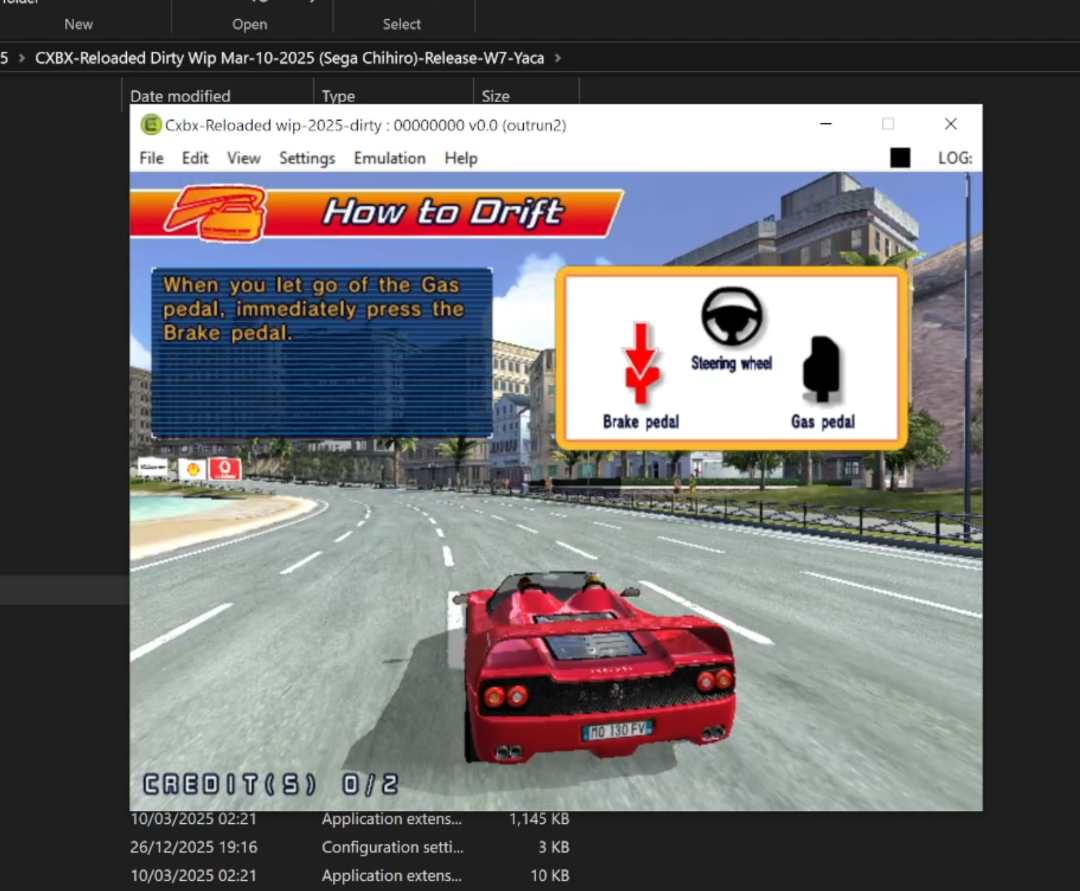Open the Emulation menu
The width and height of the screenshot is (1080, 891).
click(389, 158)
